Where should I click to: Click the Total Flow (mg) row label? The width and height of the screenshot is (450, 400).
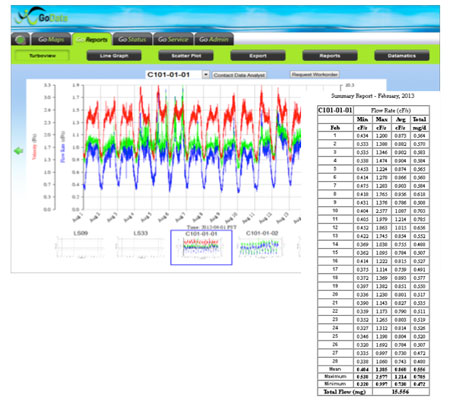345,392
